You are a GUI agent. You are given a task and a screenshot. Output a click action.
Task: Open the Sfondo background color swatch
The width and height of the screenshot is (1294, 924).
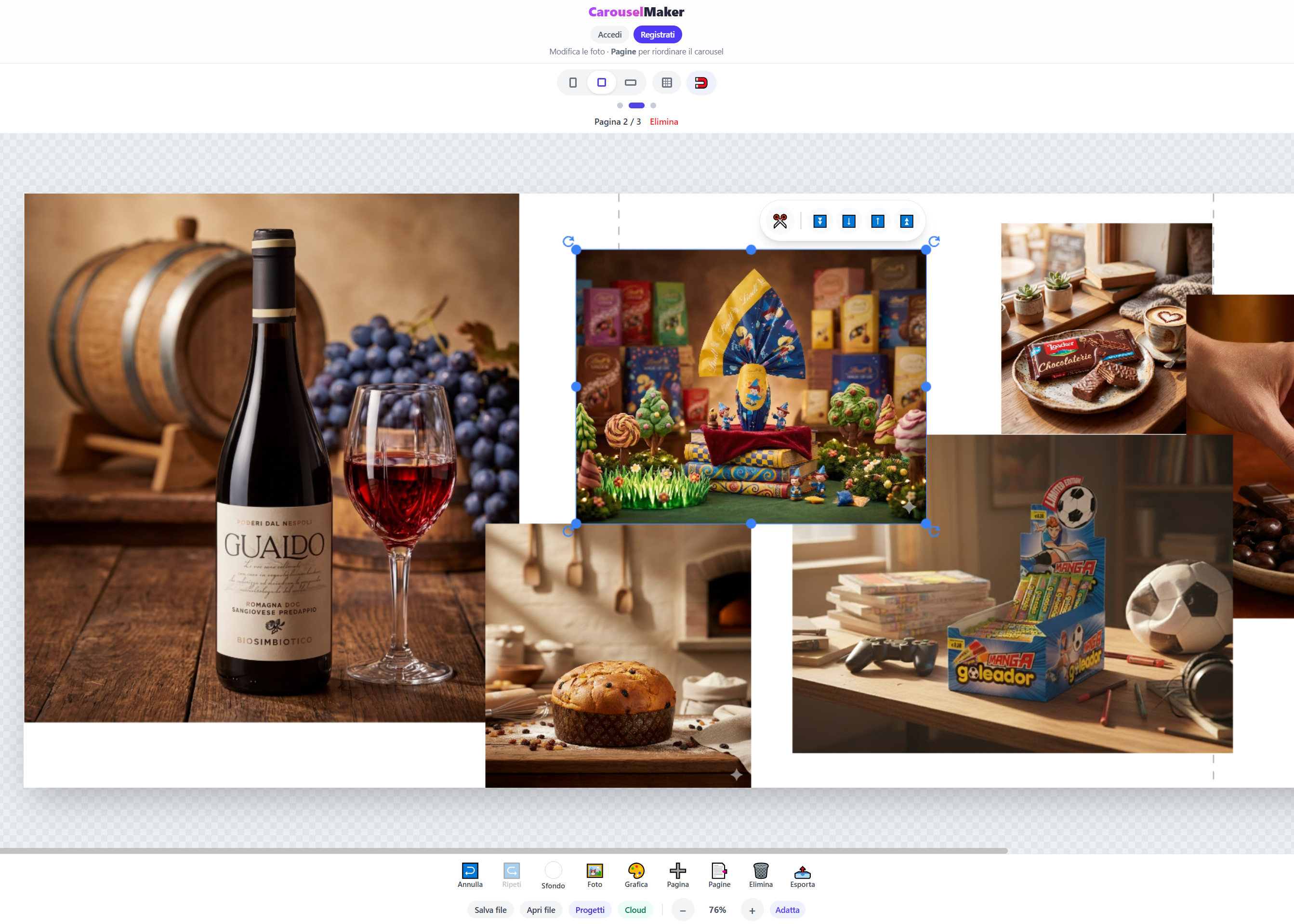click(x=553, y=870)
